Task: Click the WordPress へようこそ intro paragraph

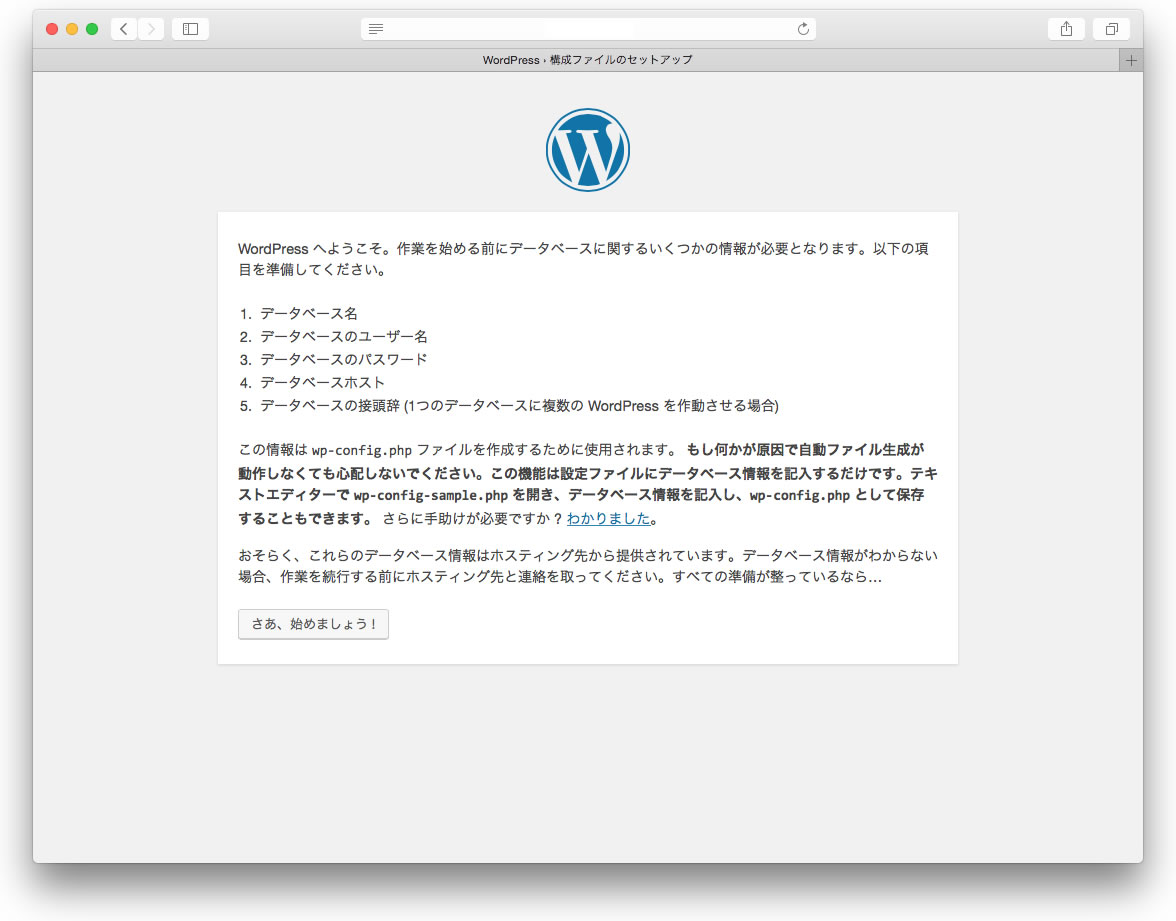Action: pos(584,259)
